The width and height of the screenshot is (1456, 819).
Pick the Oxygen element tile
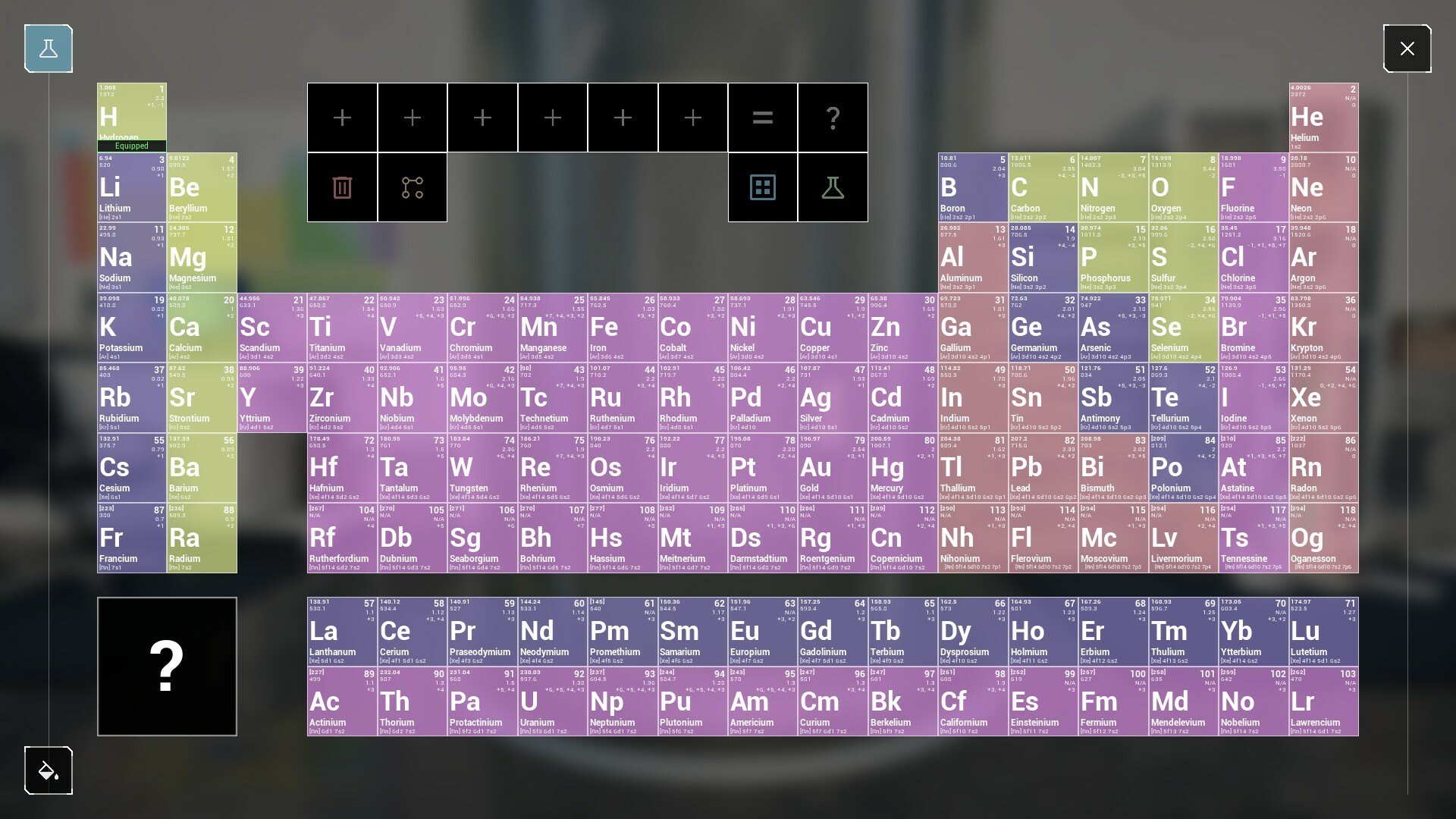pos(1184,187)
